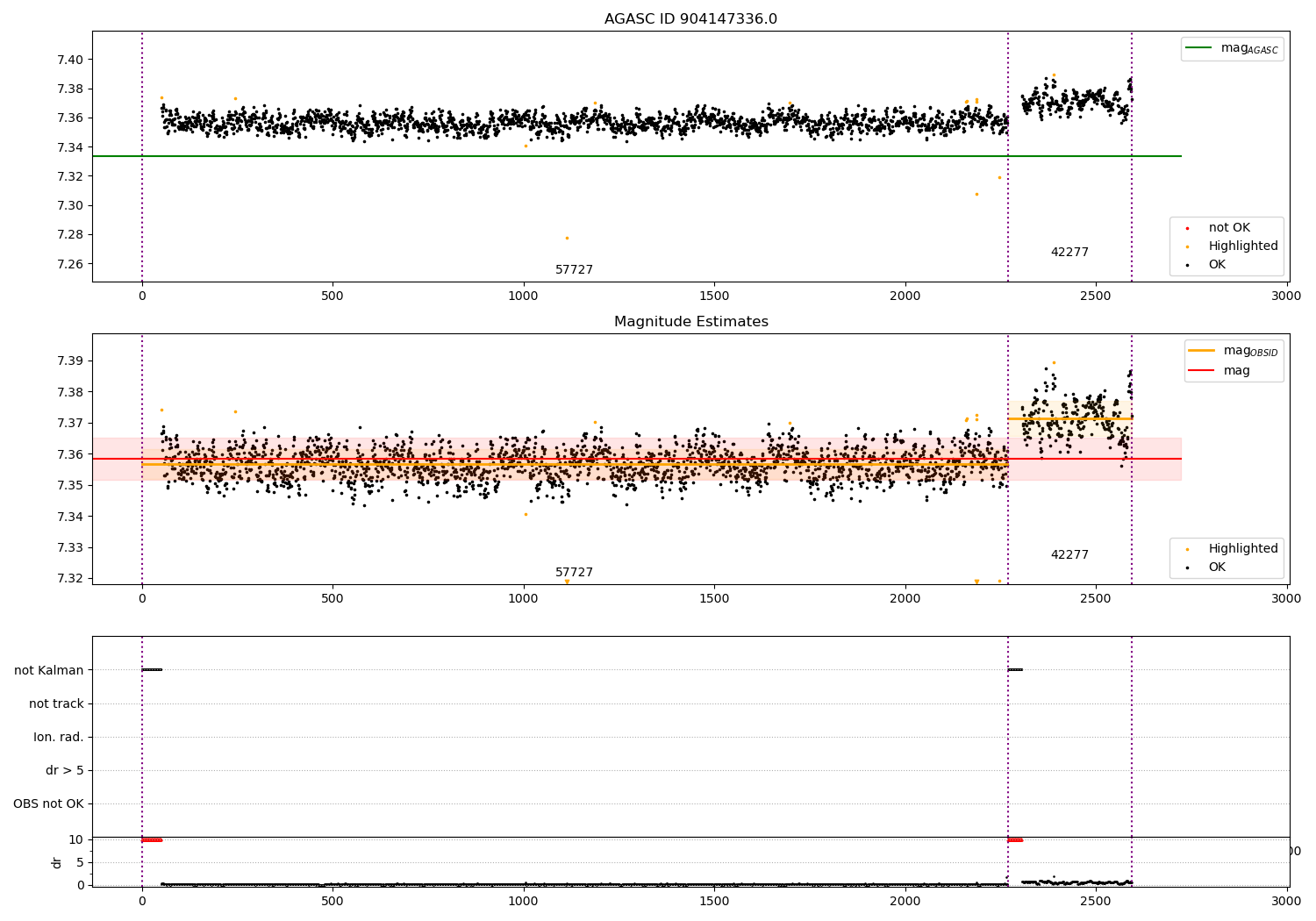Click the 'OBS not OK' y-axis label
This screenshot has height=921, width=1316.
(48, 804)
